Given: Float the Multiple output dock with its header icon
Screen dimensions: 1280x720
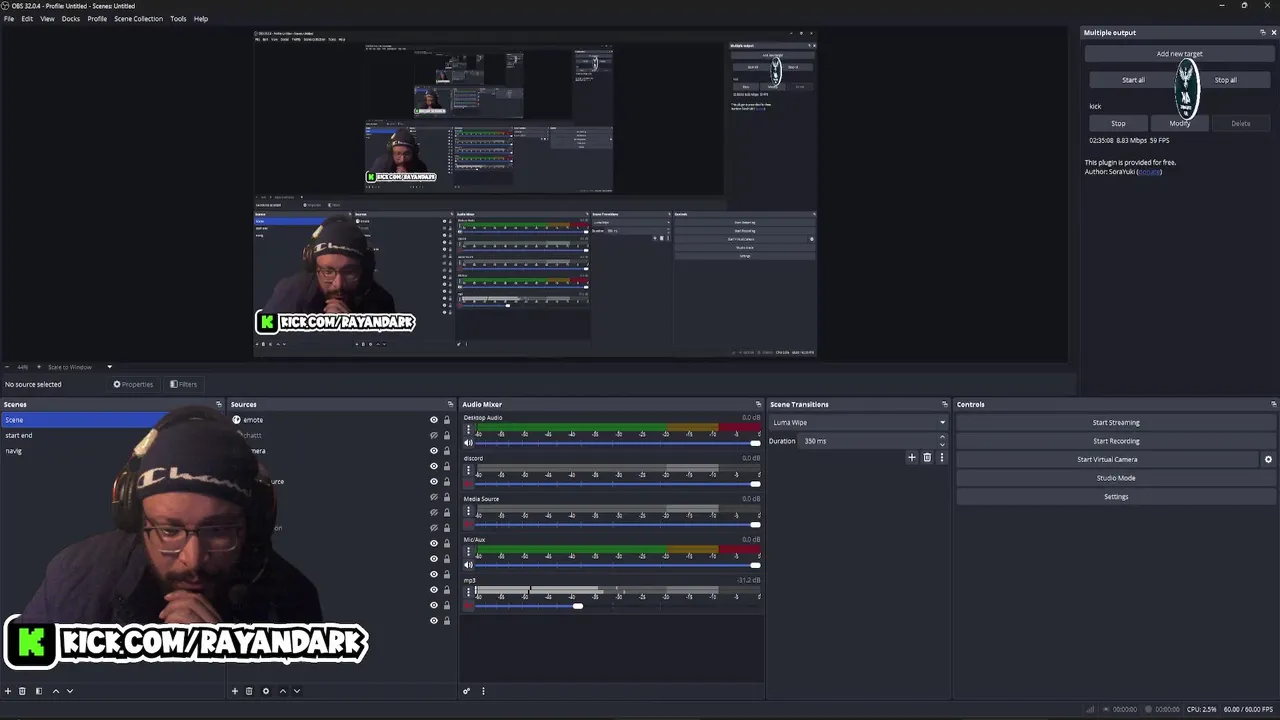Looking at the screenshot, I should 1262,32.
